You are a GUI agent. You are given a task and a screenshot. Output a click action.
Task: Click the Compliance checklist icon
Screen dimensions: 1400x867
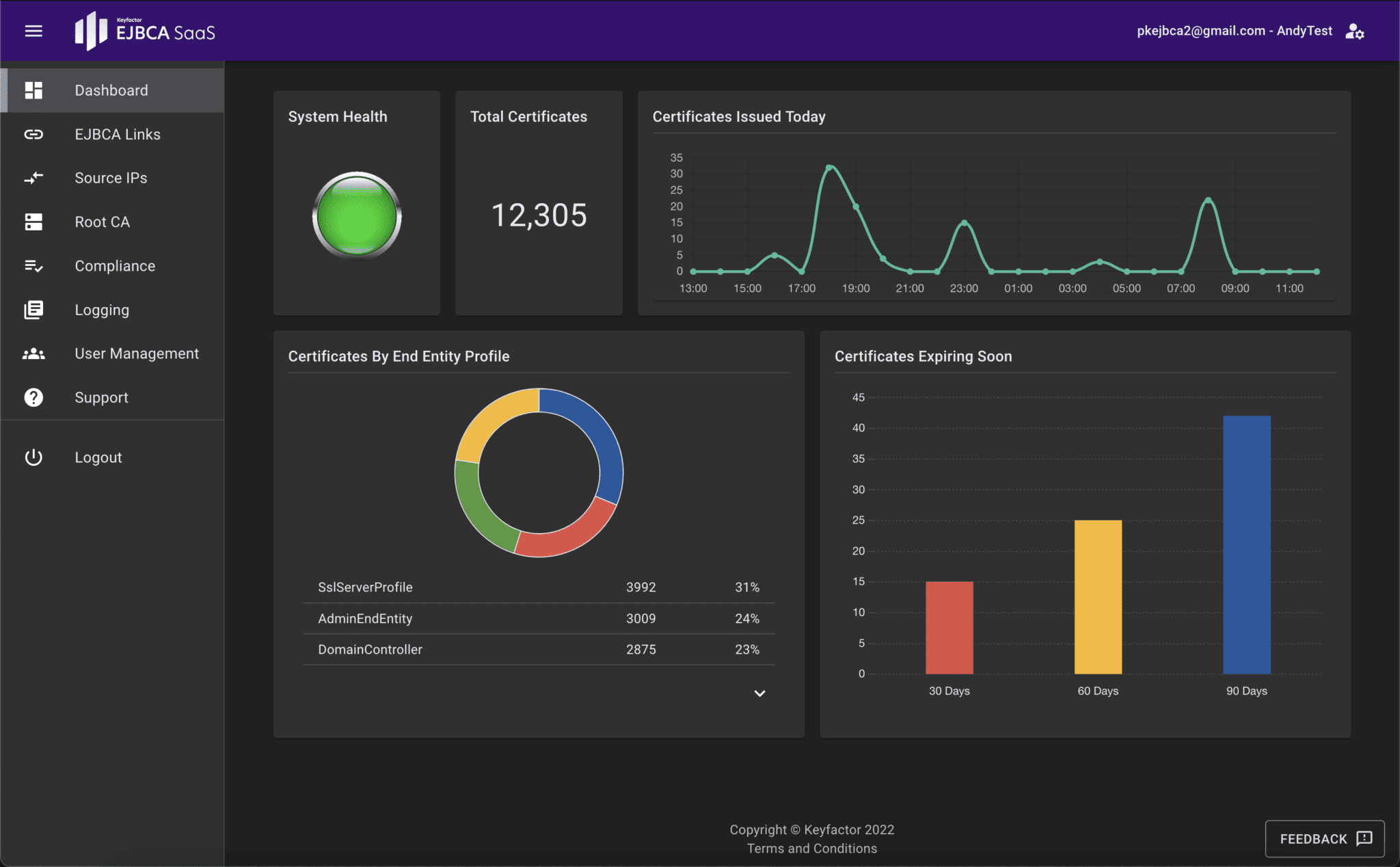[33, 266]
